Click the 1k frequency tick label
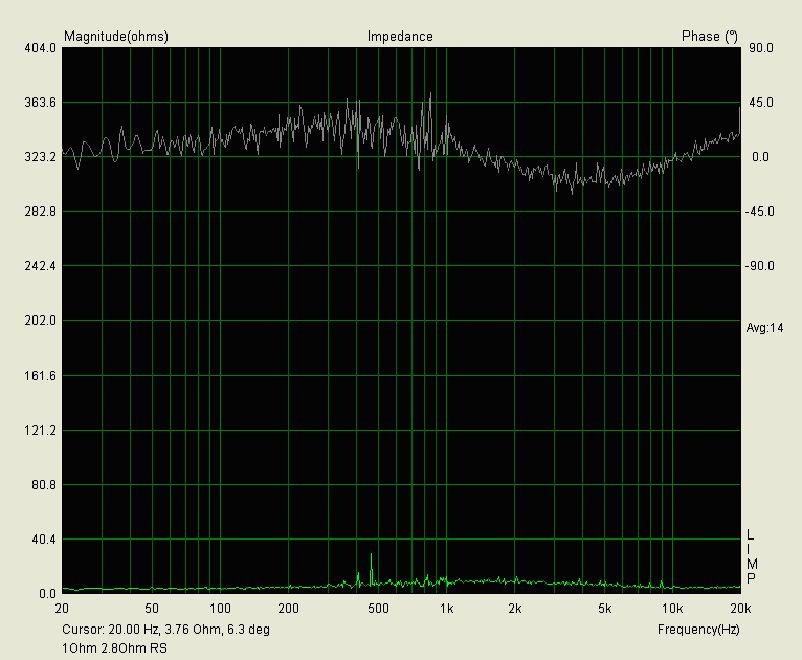The image size is (802, 660). click(447, 609)
